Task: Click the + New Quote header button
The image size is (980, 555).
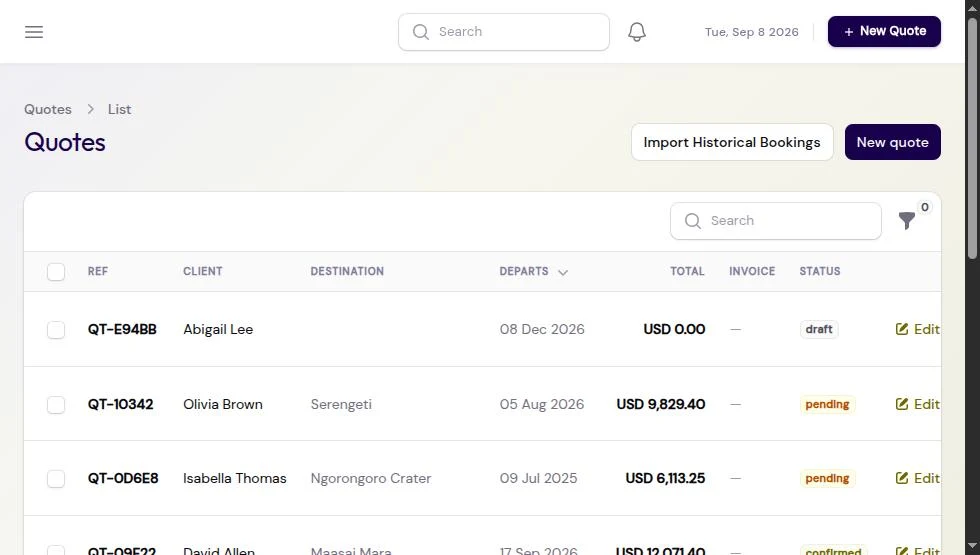Action: pos(884,31)
